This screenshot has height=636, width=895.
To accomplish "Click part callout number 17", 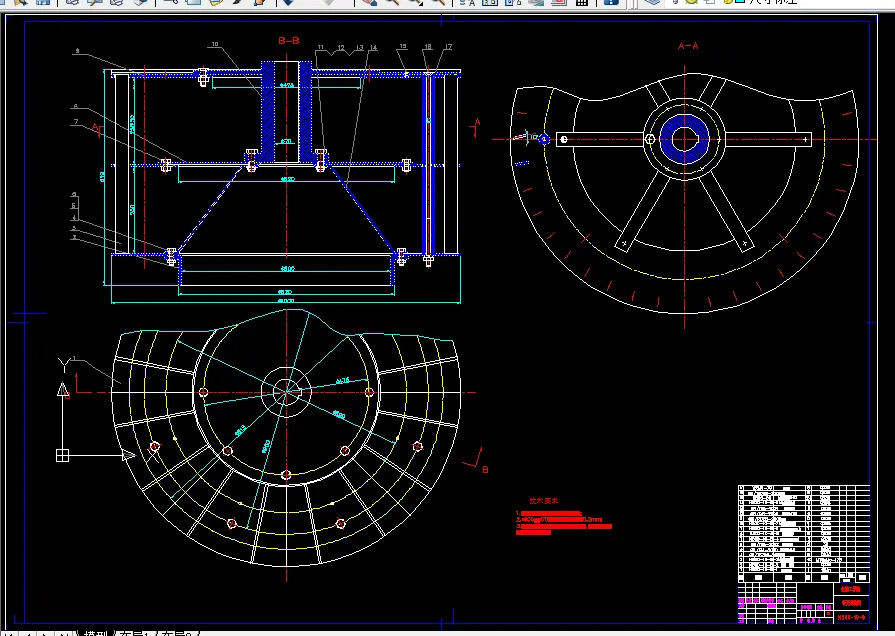I will (449, 47).
